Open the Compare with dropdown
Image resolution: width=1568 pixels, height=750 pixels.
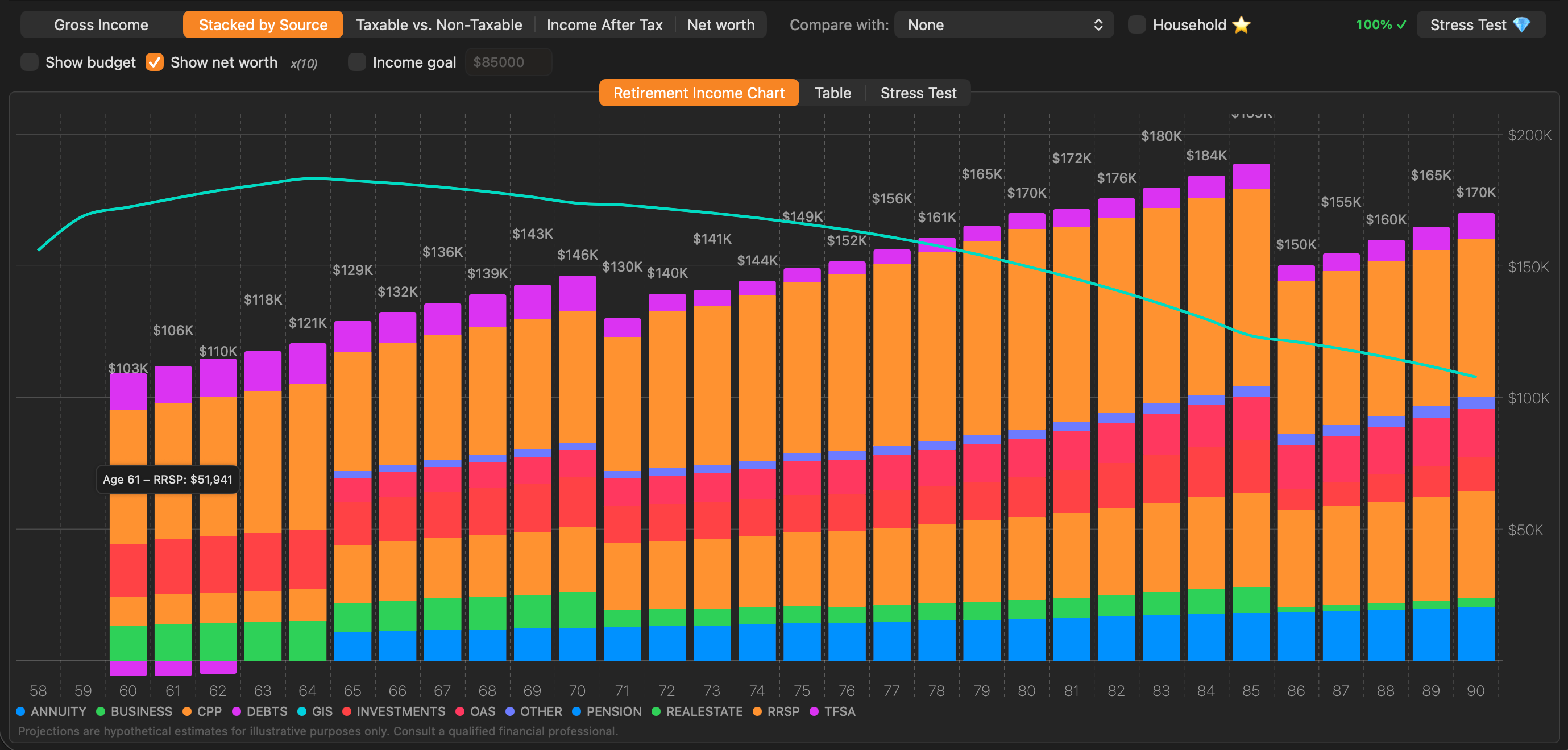[x=1004, y=25]
